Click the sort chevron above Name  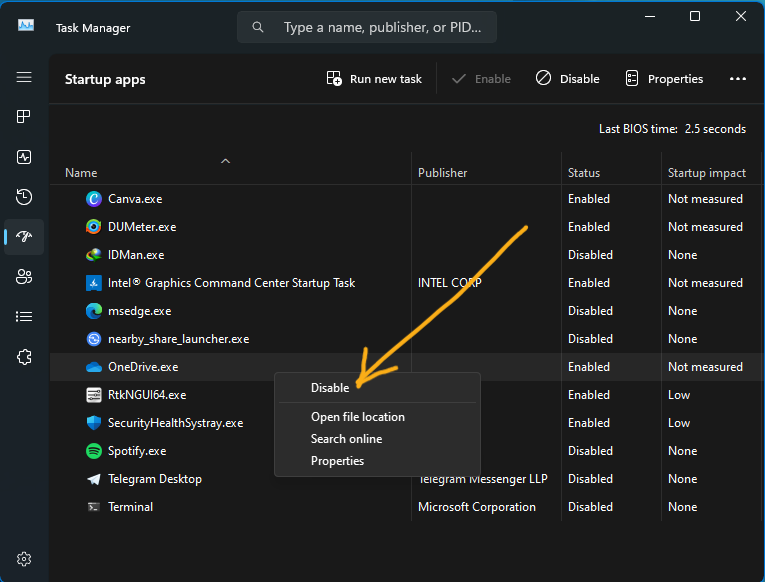click(x=225, y=161)
